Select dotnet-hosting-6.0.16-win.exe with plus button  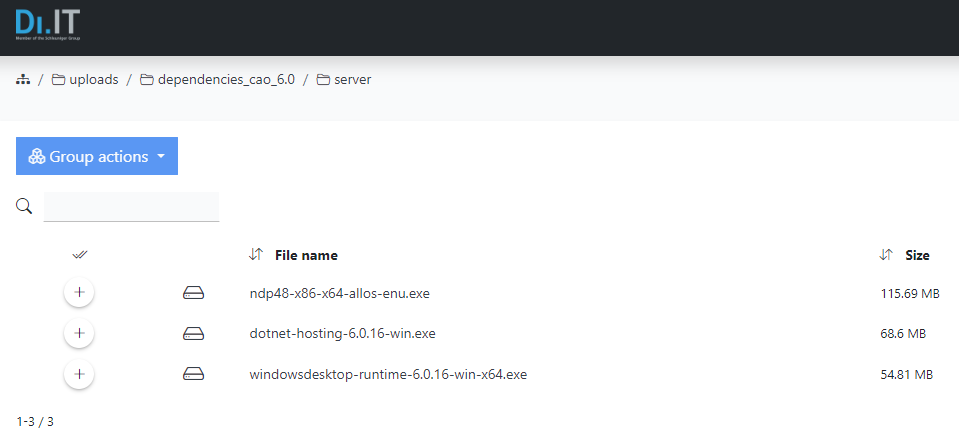[x=79, y=333]
